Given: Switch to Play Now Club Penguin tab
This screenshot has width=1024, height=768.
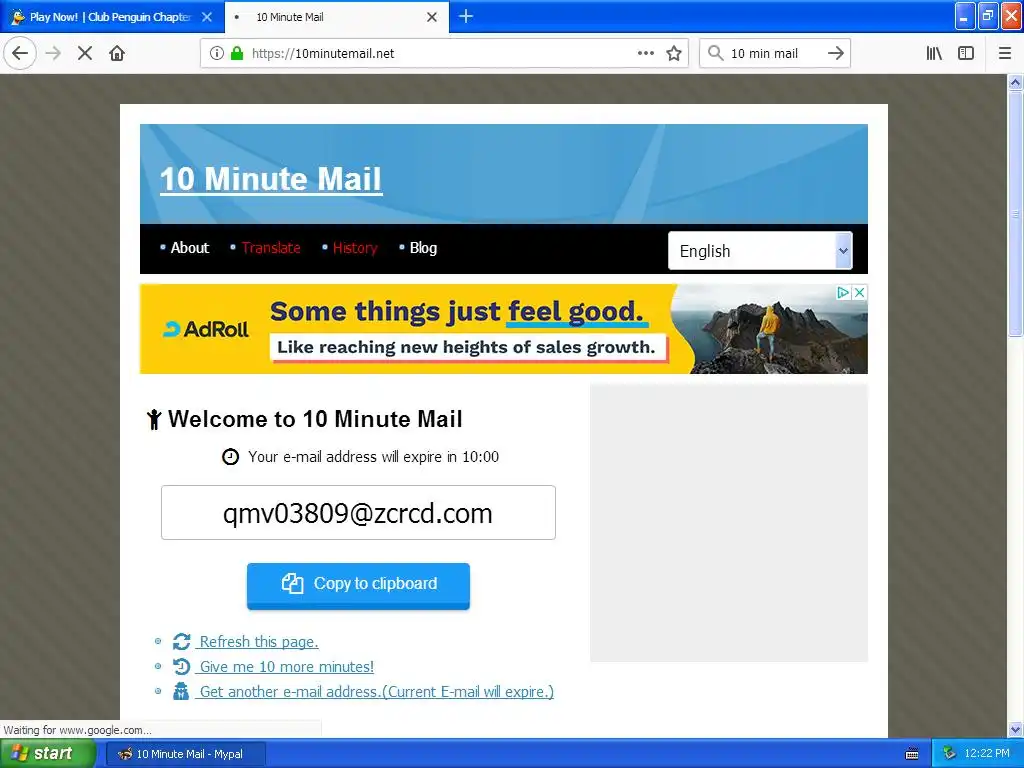Looking at the screenshot, I should [112, 17].
